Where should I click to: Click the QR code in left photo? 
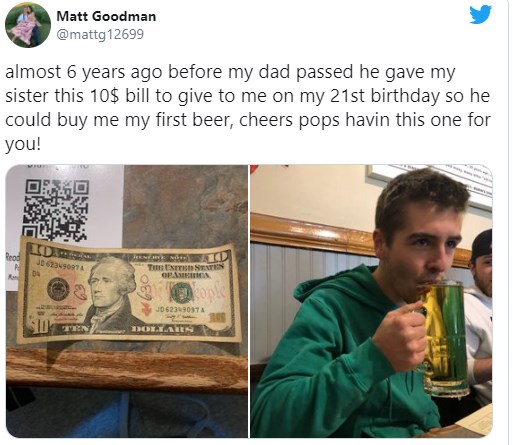[x=56, y=209]
